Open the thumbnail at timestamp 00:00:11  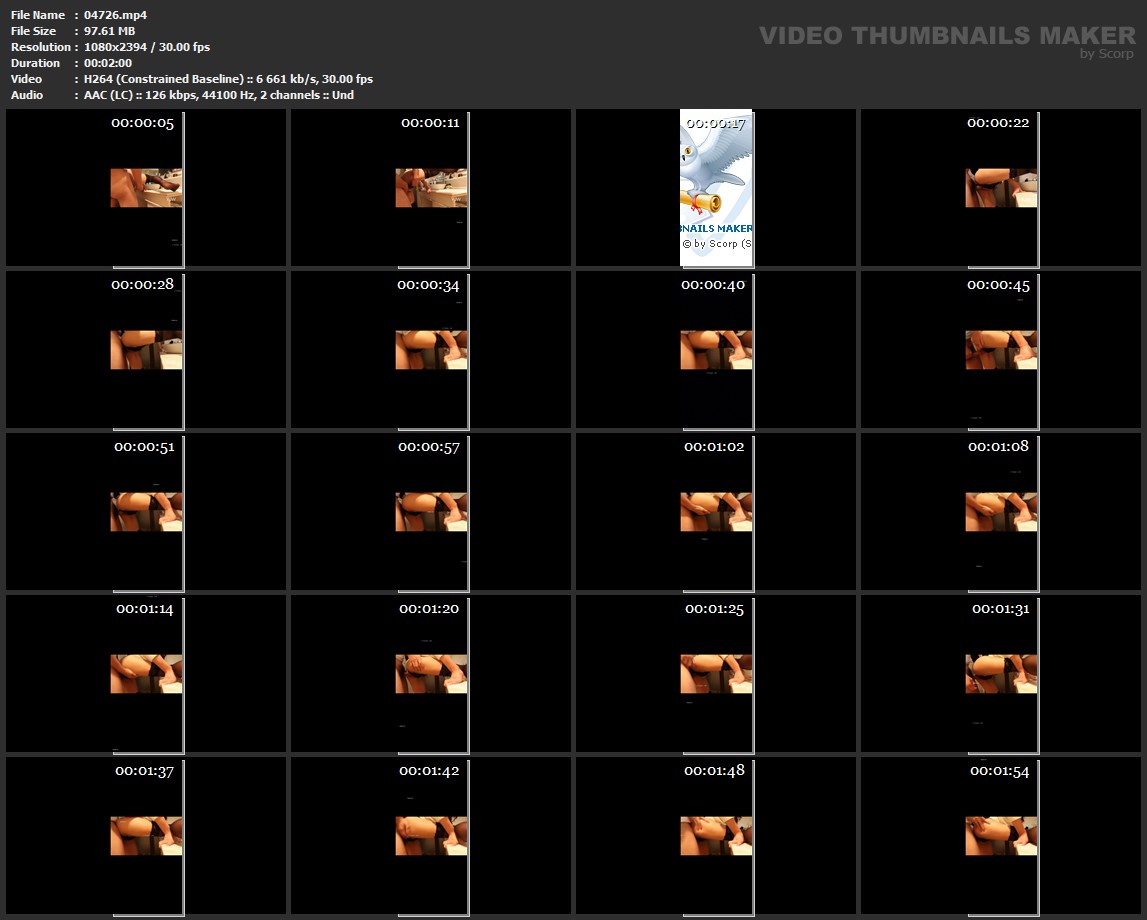pyautogui.click(x=431, y=188)
